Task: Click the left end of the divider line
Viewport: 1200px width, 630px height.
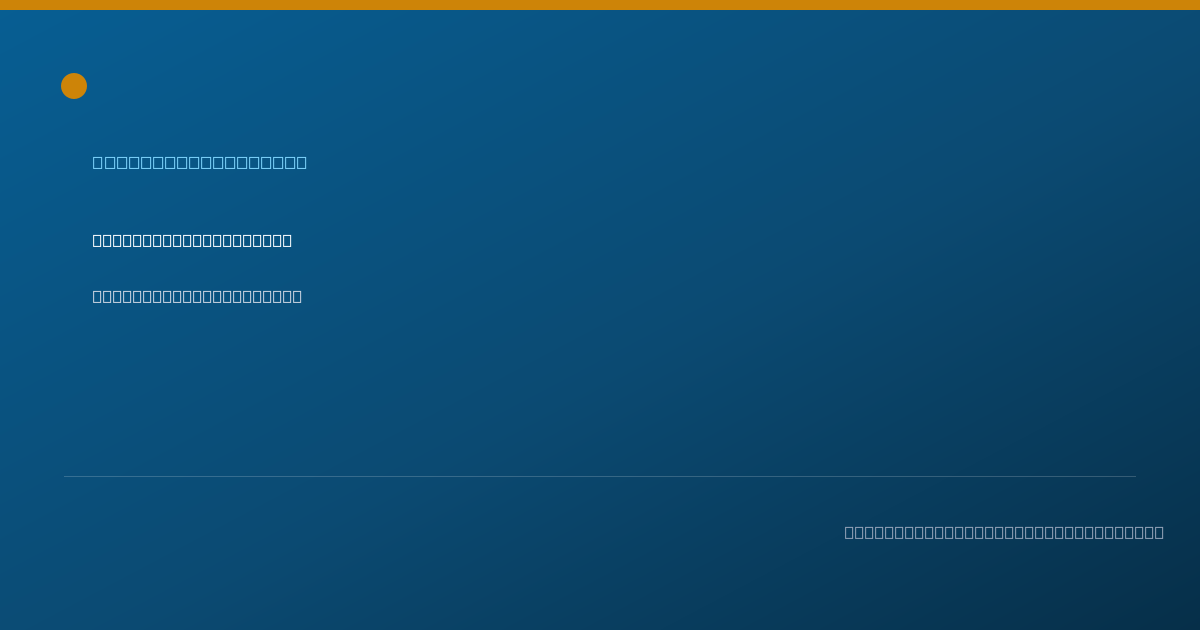Action: 66,476
